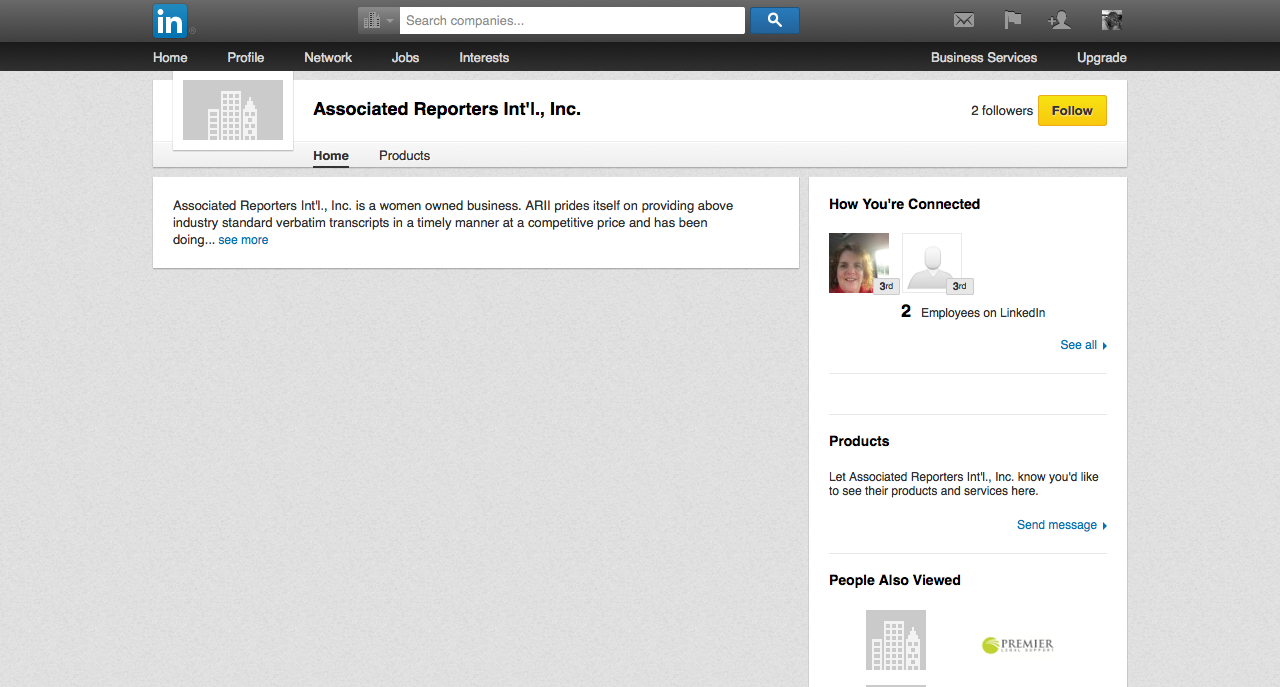The height and width of the screenshot is (687, 1280).
Task: Click the Upgrade link
Action: 1102,57
